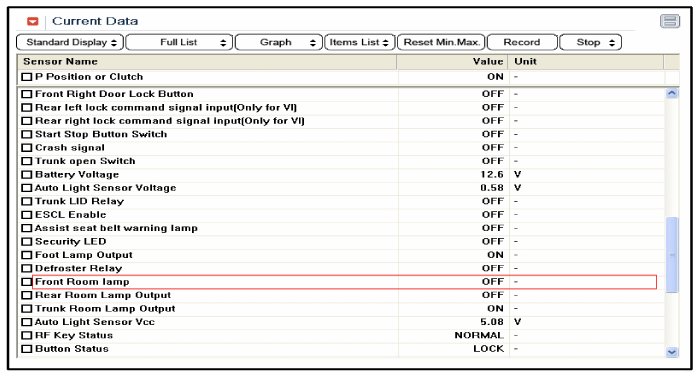This screenshot has height=376, width=700.
Task: Expand the Graph dropdown
Action: (279, 42)
